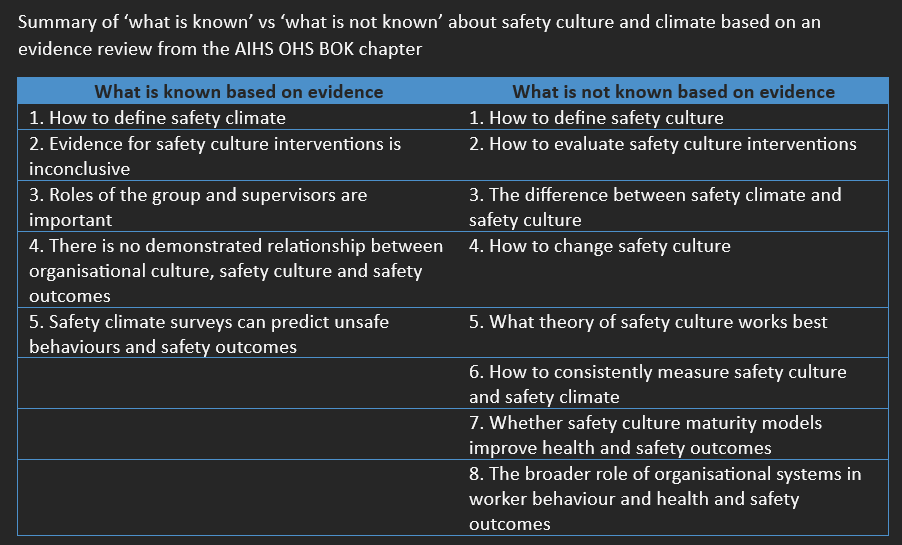This screenshot has height=545, width=902.
Task: Click "How to evaluate safety culture interventions"
Action: point(662,144)
